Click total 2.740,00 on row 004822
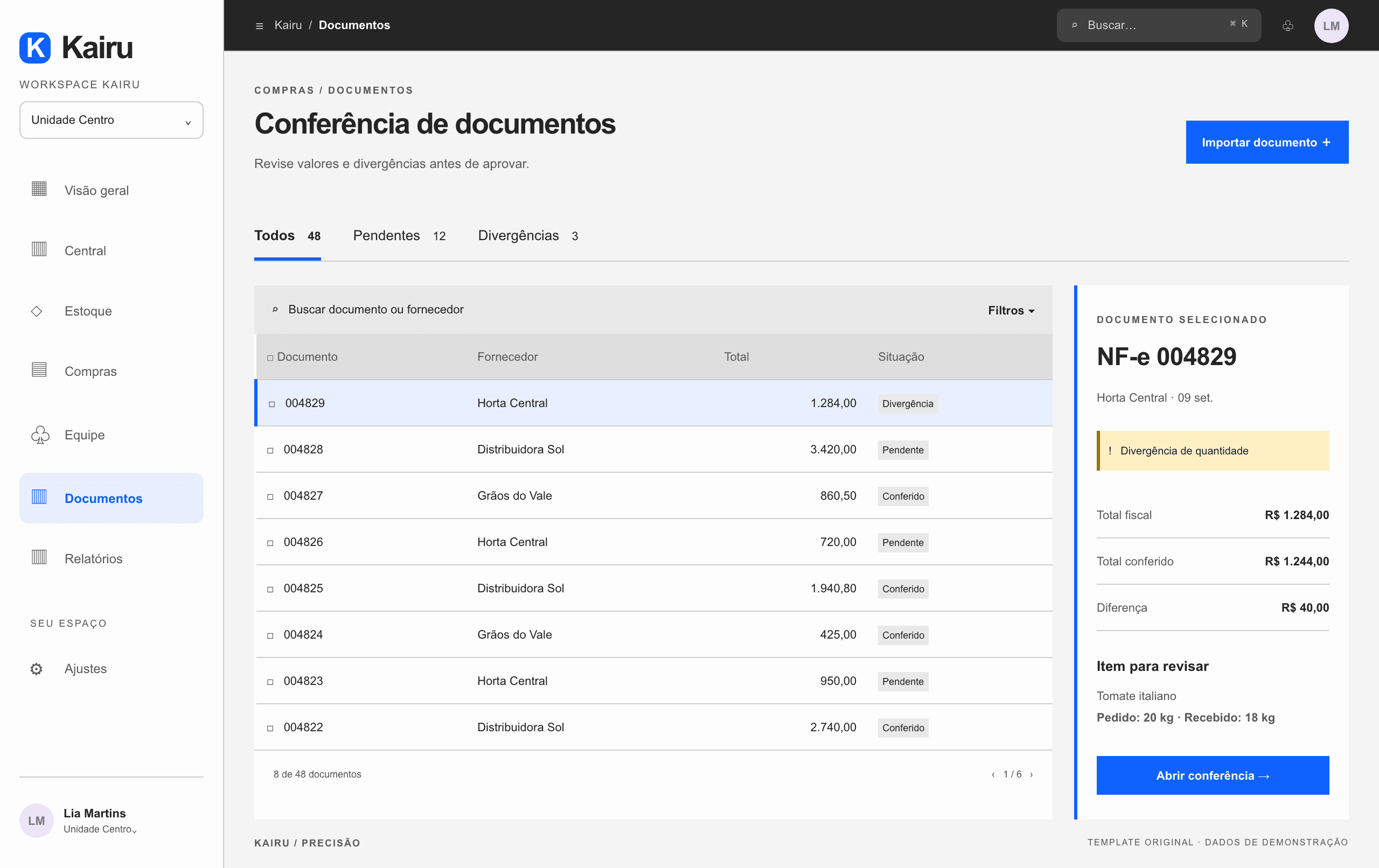This screenshot has width=1379, height=868. pos(833,727)
